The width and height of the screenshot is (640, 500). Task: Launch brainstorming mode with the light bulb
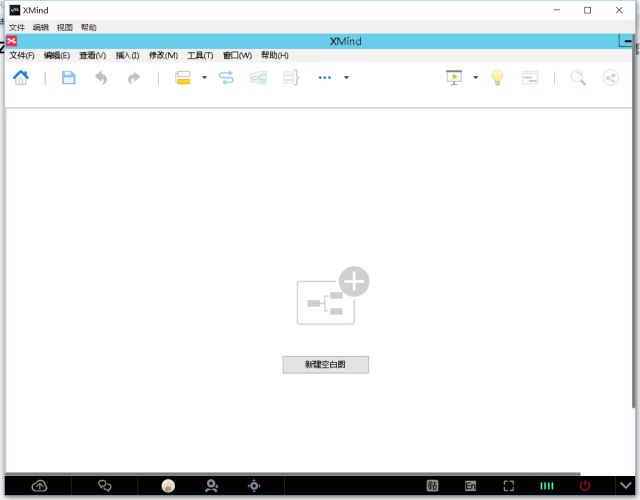497,78
